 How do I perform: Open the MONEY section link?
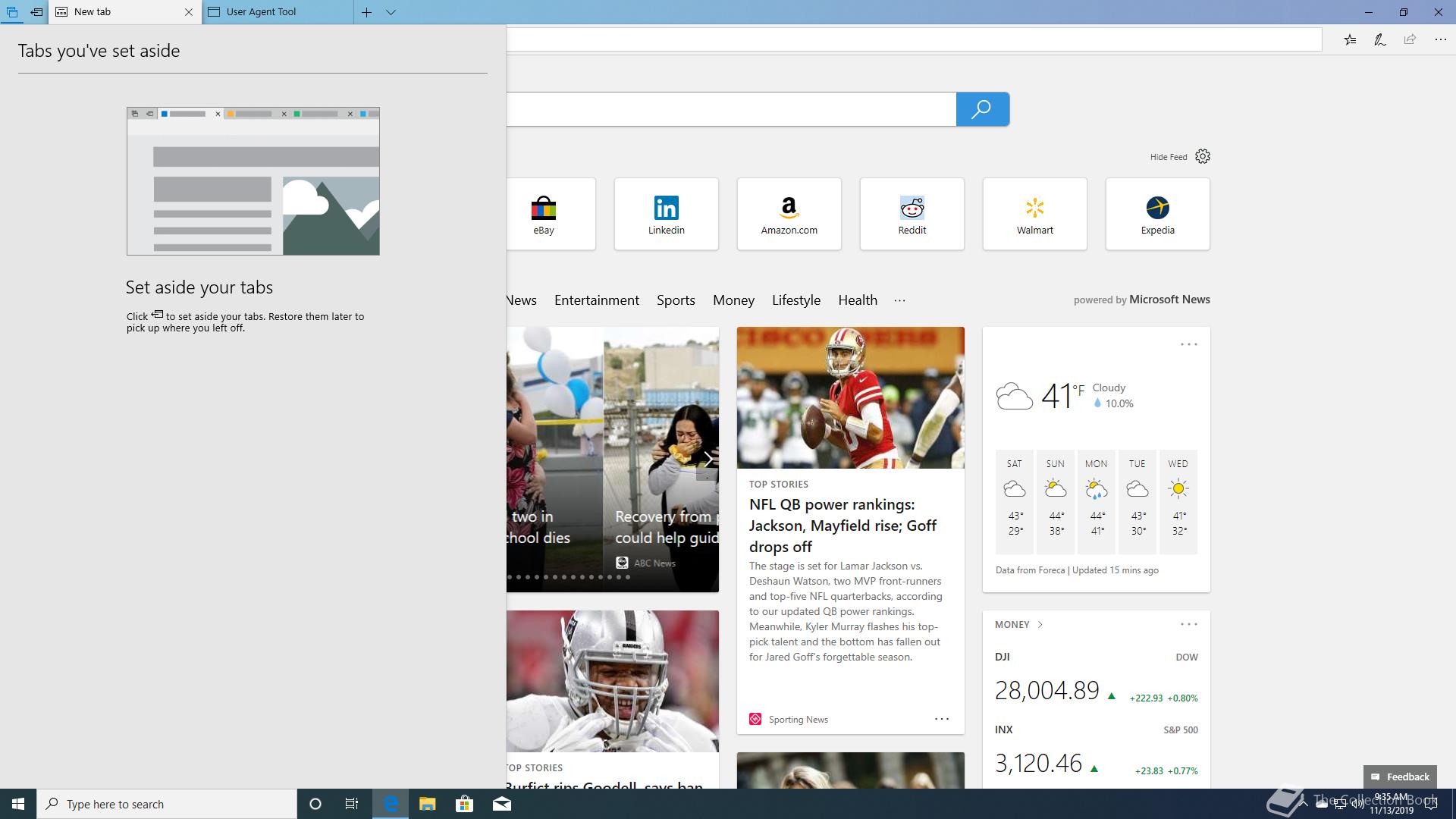pyautogui.click(x=1019, y=625)
